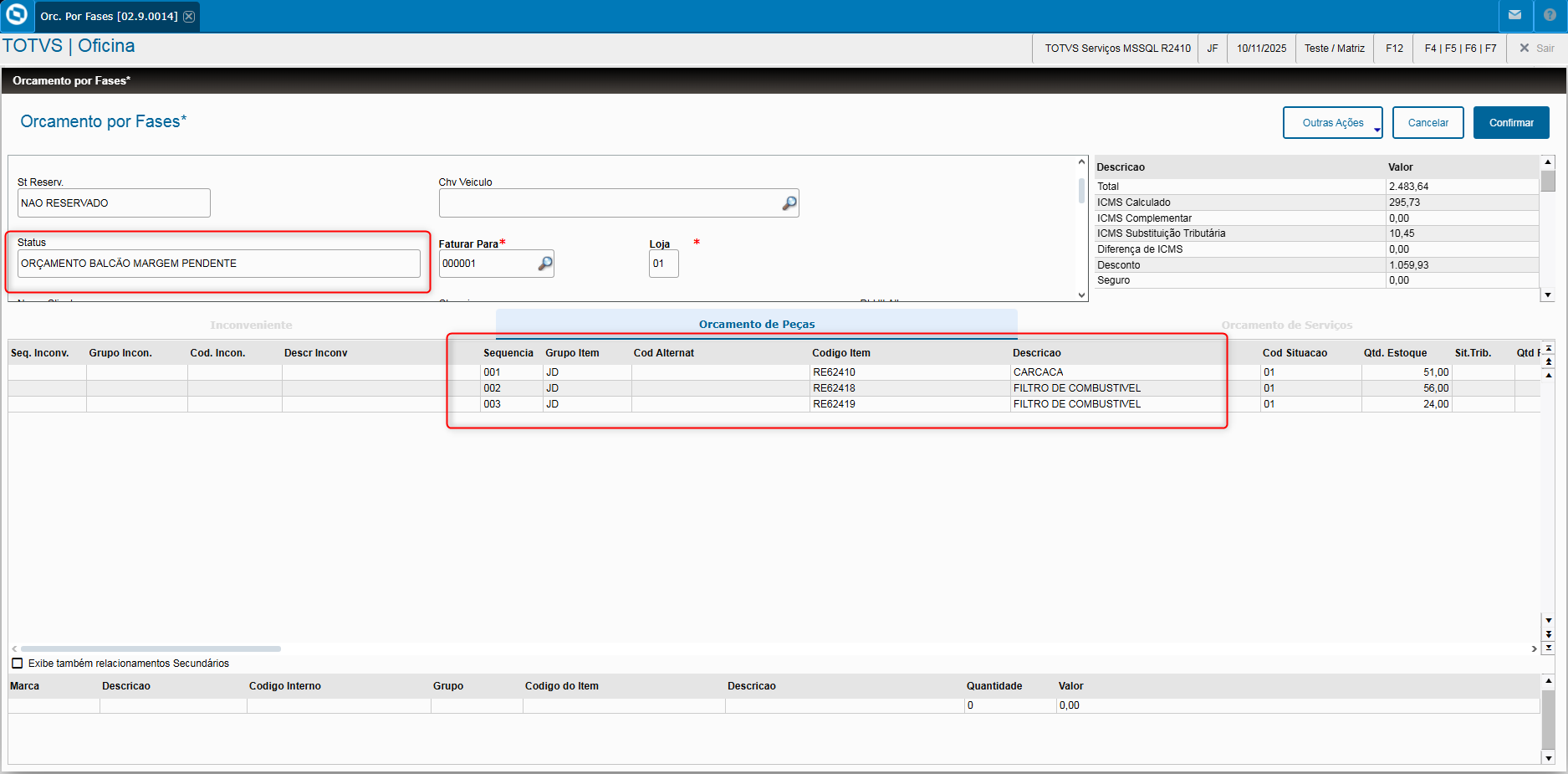Click the parts grid scroll-right arrow
Screen dimensions: 1568x774
point(1534,648)
